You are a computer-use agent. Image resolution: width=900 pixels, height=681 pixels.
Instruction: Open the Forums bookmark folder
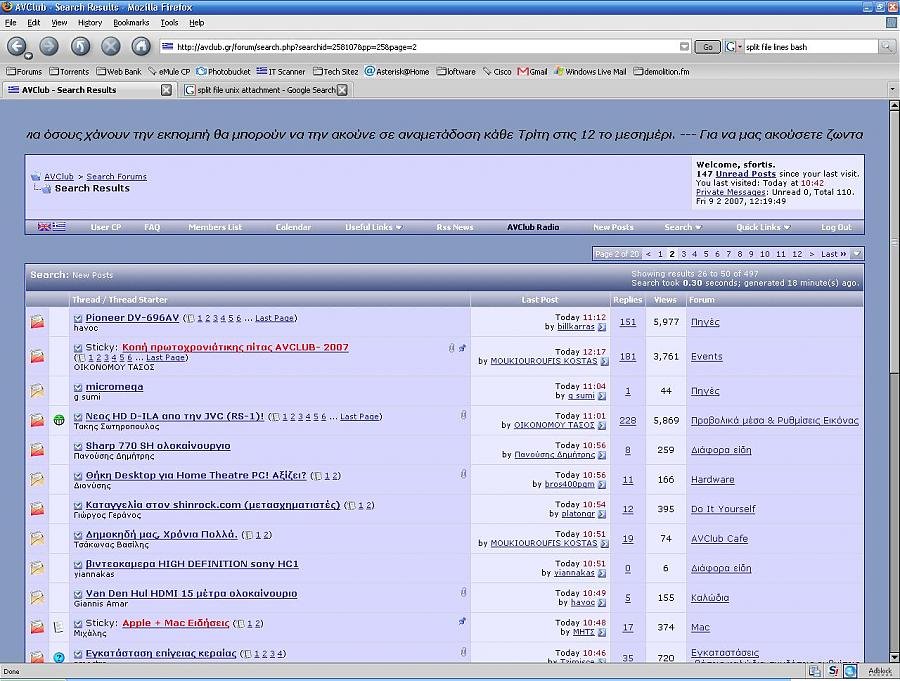pos(24,72)
